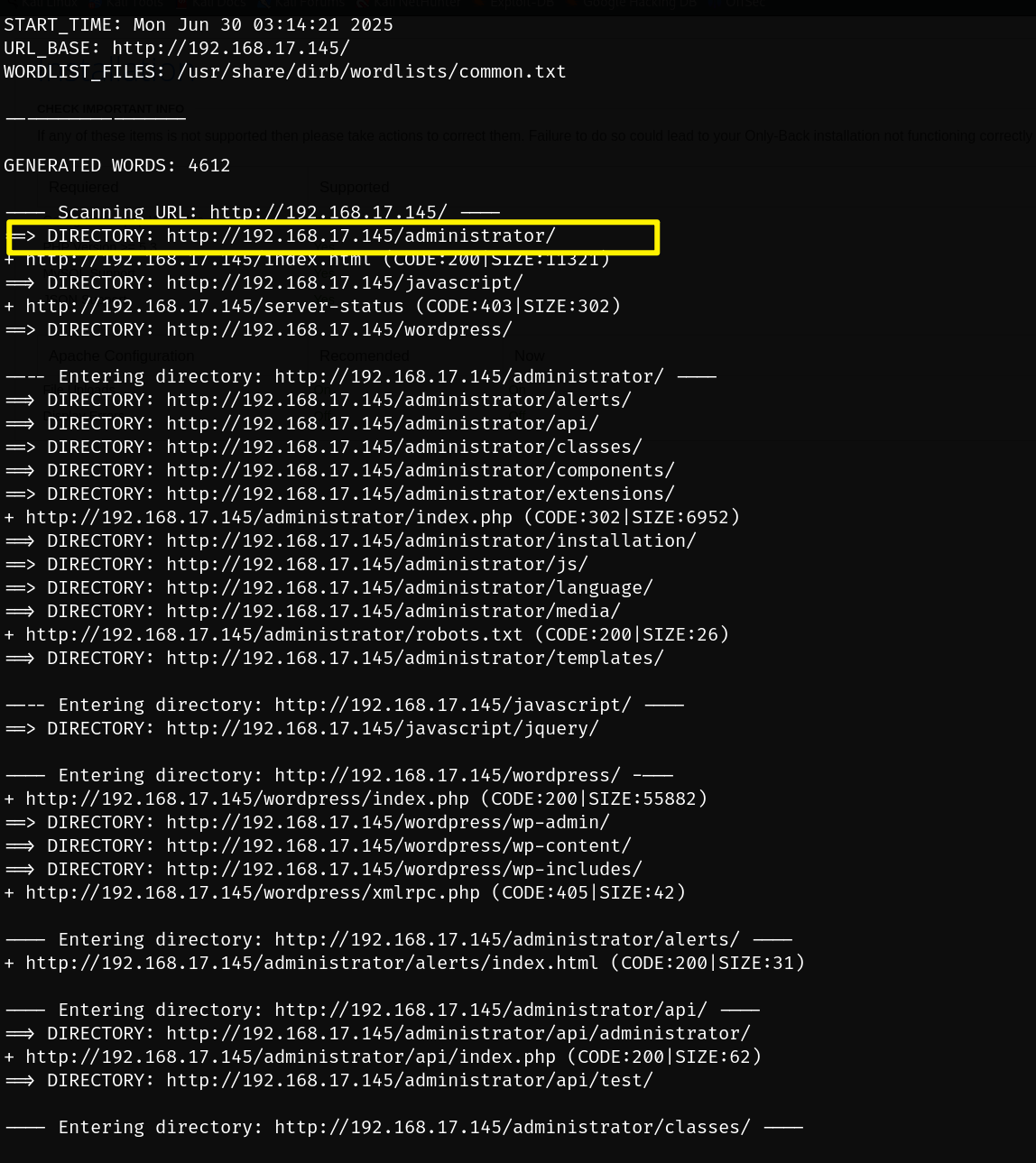This screenshot has height=1163, width=1036.
Task: Open the administrator/installation directory link
Action: [430, 541]
